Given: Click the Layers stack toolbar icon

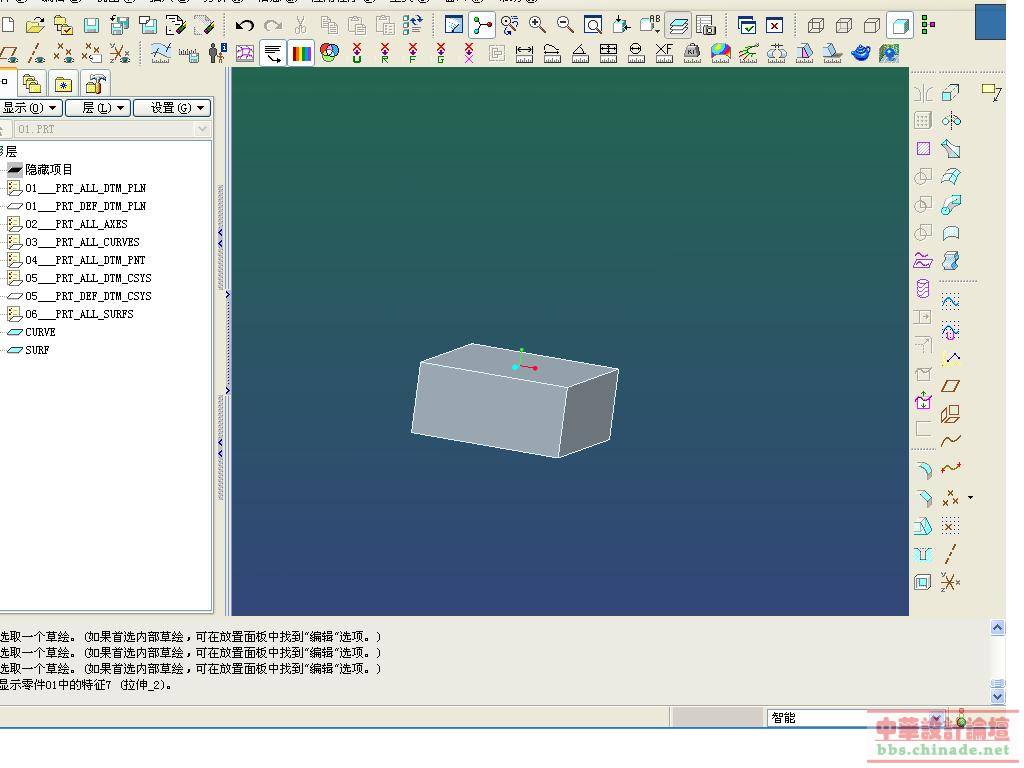Looking at the screenshot, I should pos(679,26).
